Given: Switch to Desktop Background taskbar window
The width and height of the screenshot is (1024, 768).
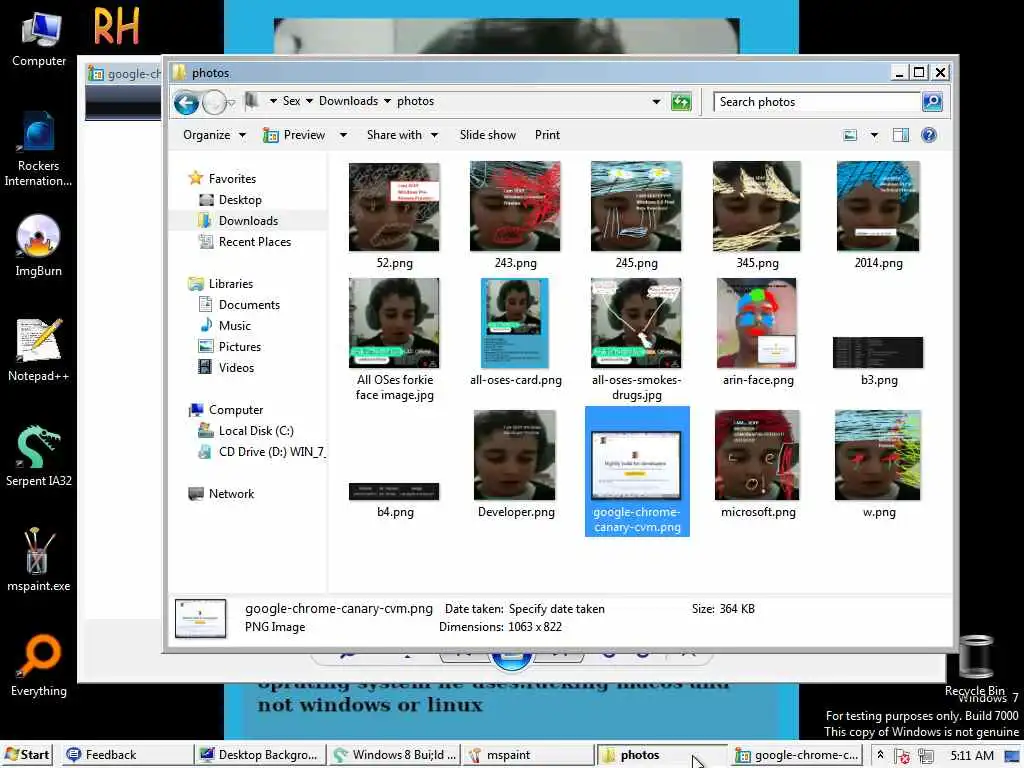Looking at the screenshot, I should [260, 755].
